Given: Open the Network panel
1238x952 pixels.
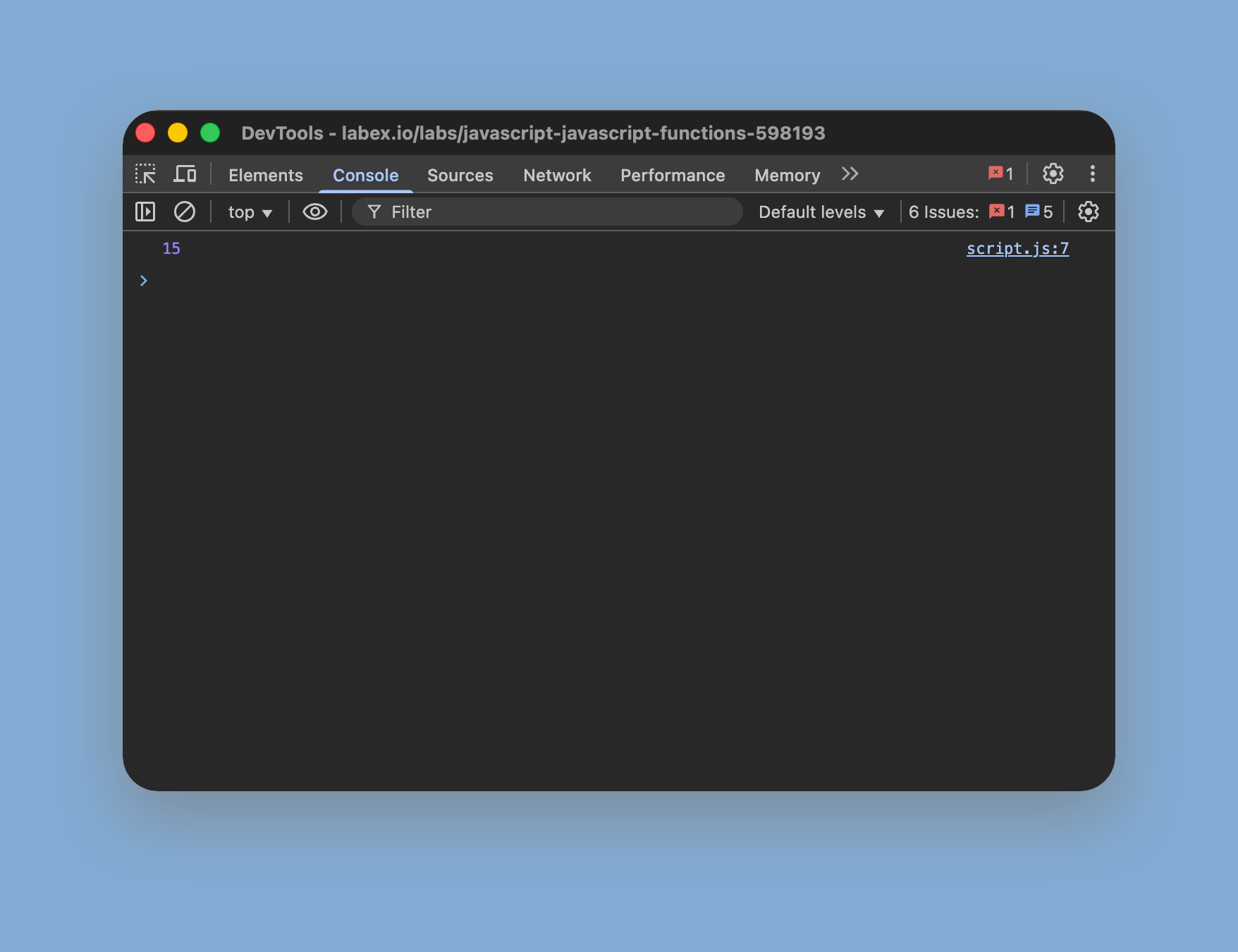Looking at the screenshot, I should coord(557,175).
